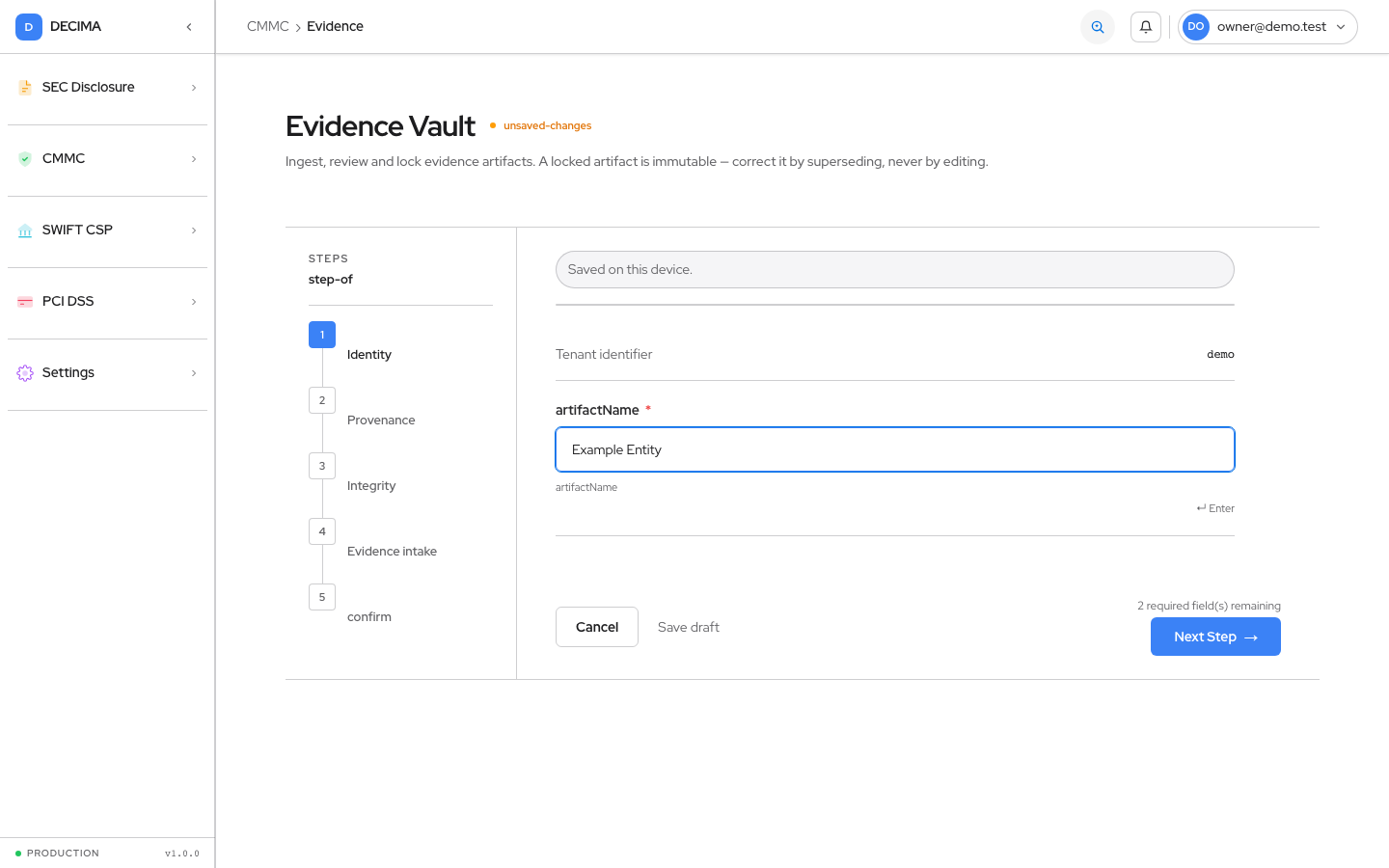Click the CMMC shield icon
The width and height of the screenshot is (1389, 868).
click(25, 159)
